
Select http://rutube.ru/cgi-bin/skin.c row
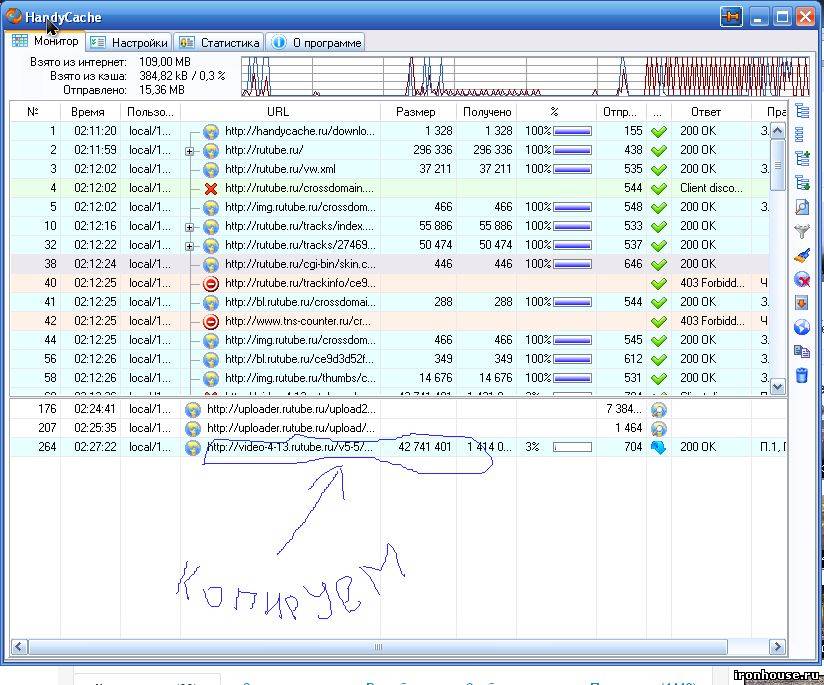click(390, 264)
